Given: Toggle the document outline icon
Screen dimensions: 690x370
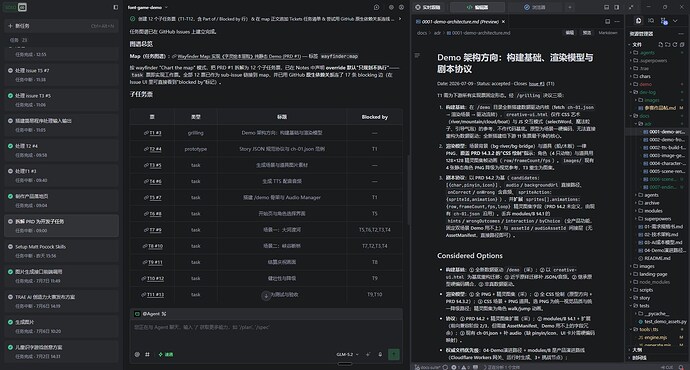Looking at the screenshot, I should point(417,55).
